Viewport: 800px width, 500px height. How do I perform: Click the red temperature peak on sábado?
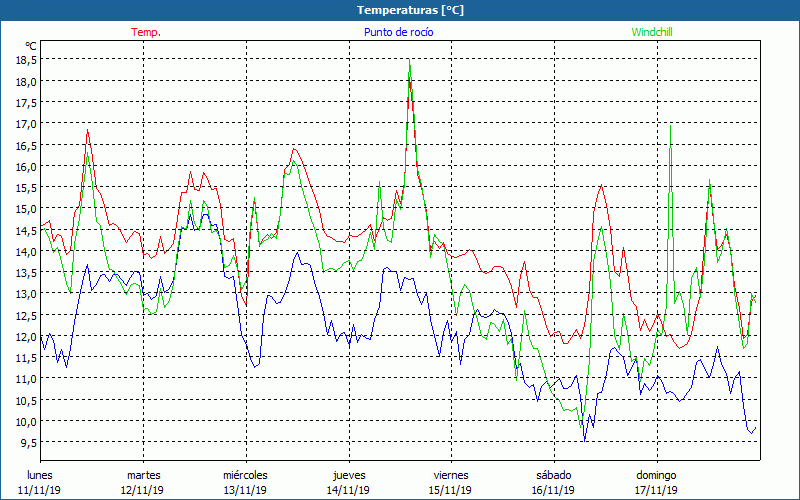[602, 185]
